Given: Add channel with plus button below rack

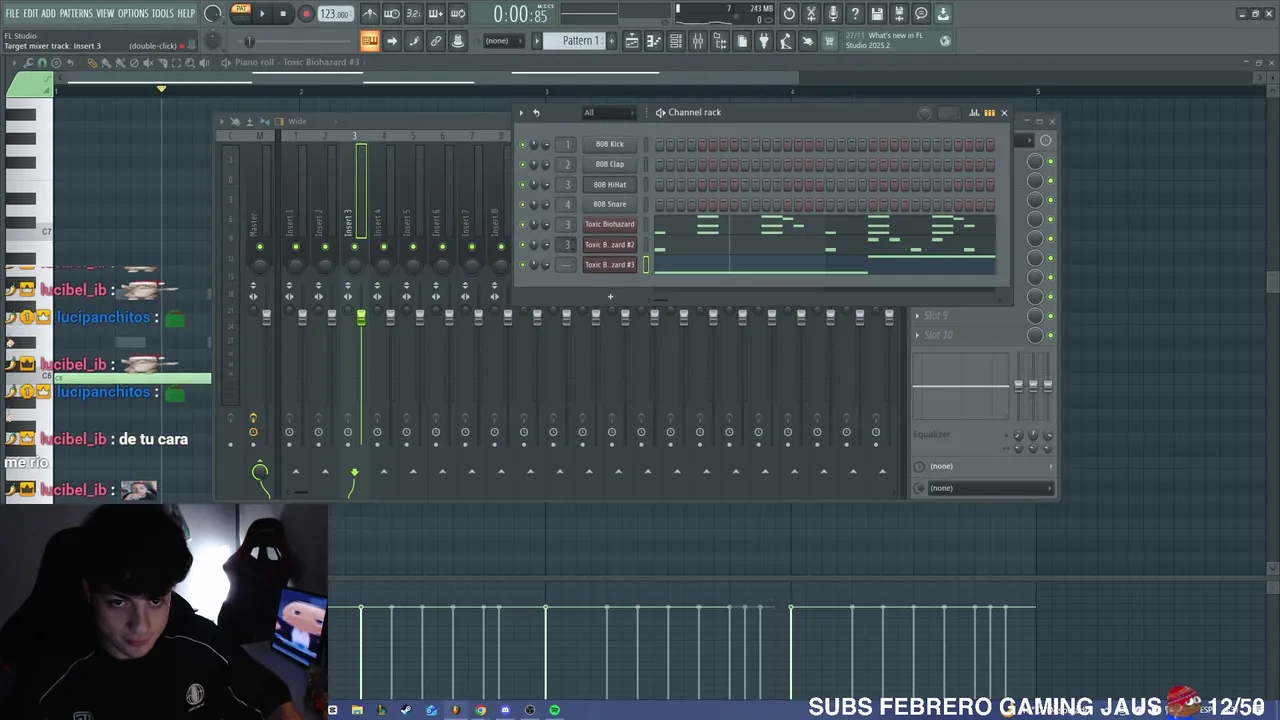Looking at the screenshot, I should pos(610,296).
